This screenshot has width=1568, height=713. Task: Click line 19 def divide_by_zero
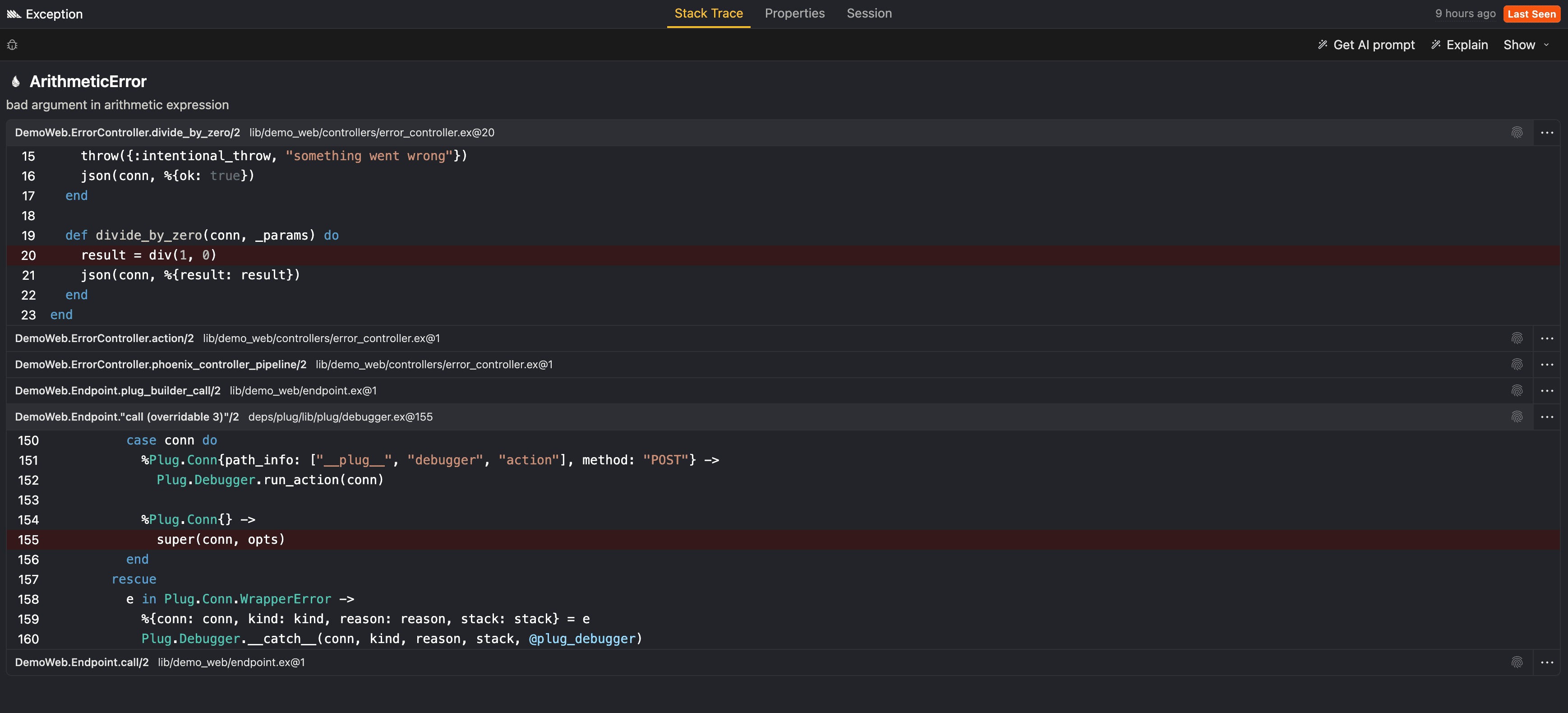[x=202, y=236]
